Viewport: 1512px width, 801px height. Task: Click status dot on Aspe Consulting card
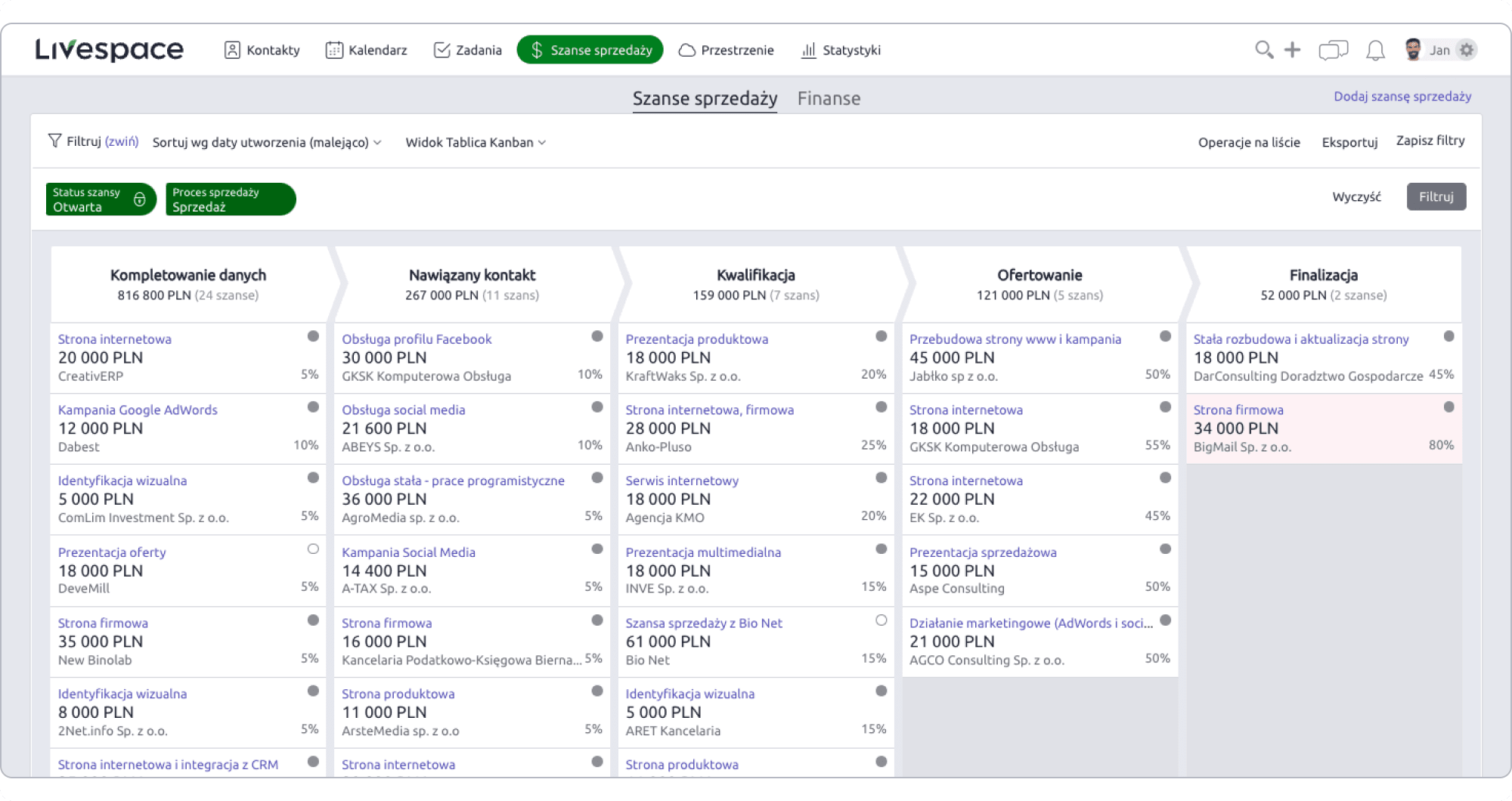coord(1166,549)
